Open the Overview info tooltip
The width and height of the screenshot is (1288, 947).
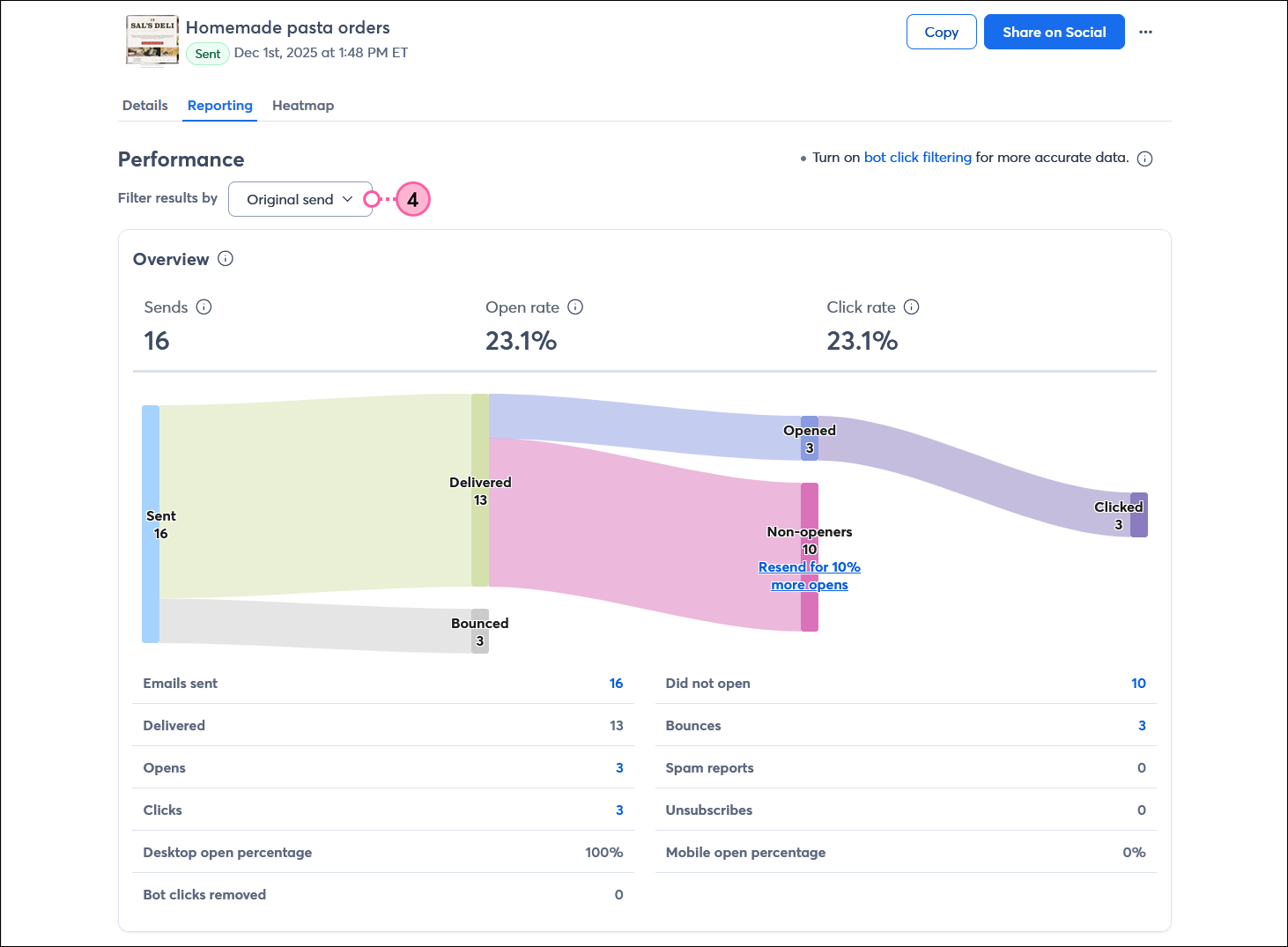click(x=226, y=258)
